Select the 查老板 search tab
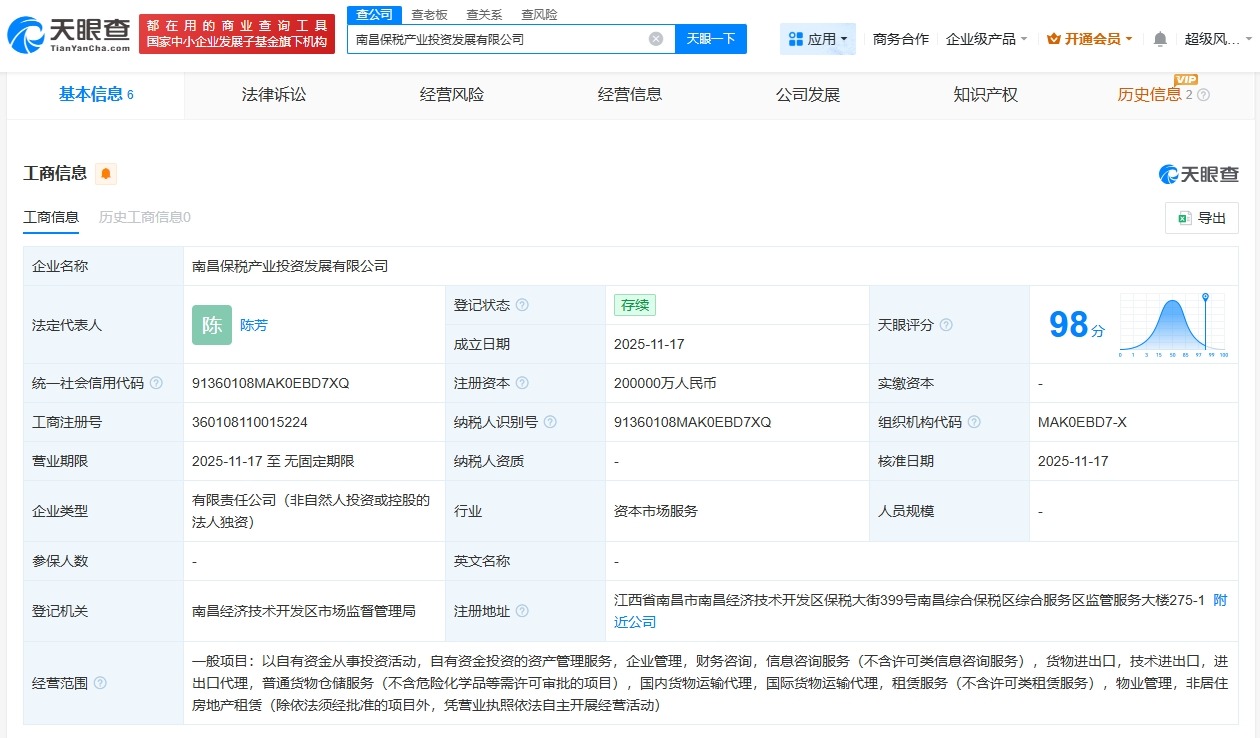Image resolution: width=1260 pixels, height=738 pixels. click(x=429, y=14)
